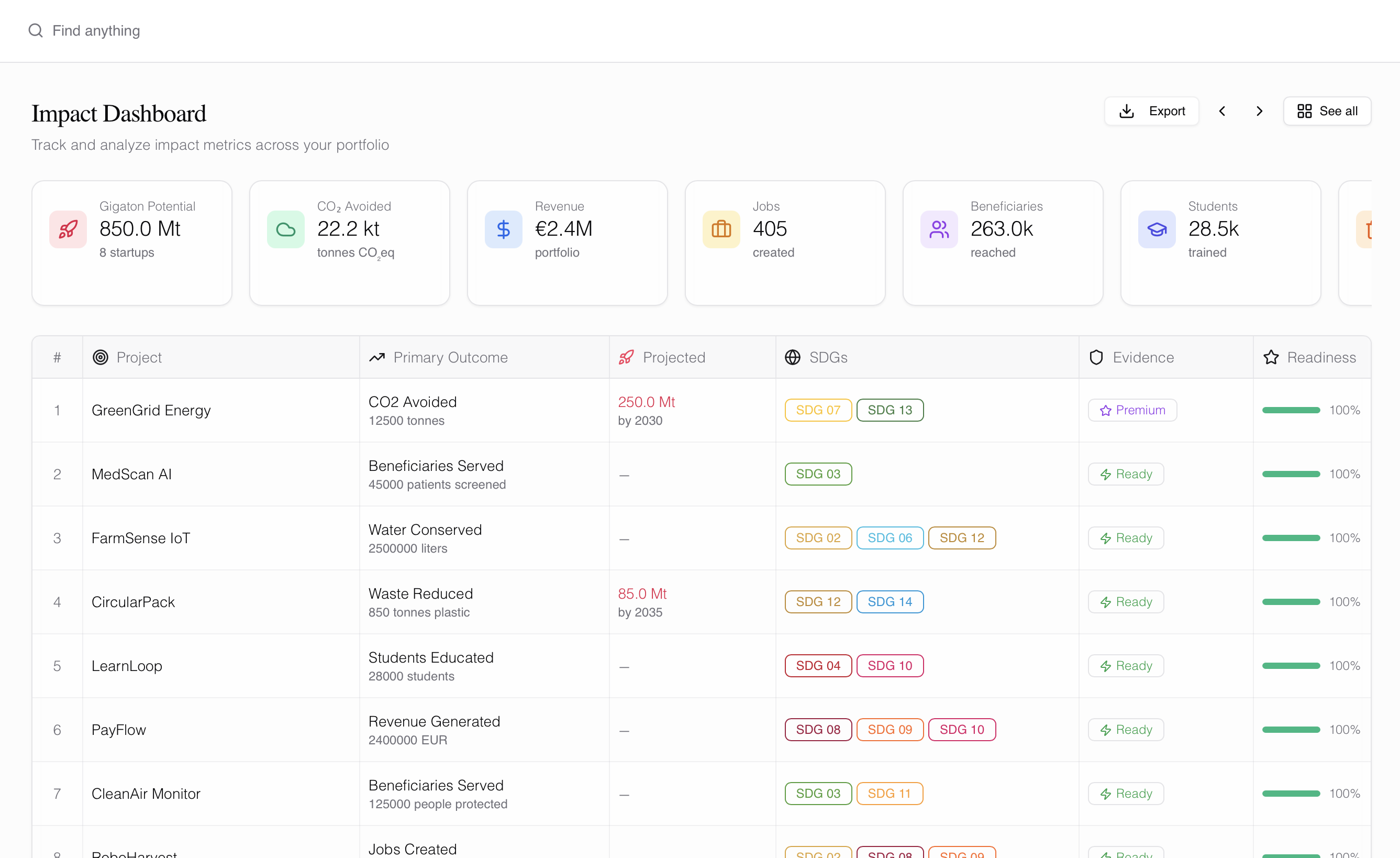The height and width of the screenshot is (858, 1400).
Task: Click the Ready badge in PayFlow row
Action: 1126,730
